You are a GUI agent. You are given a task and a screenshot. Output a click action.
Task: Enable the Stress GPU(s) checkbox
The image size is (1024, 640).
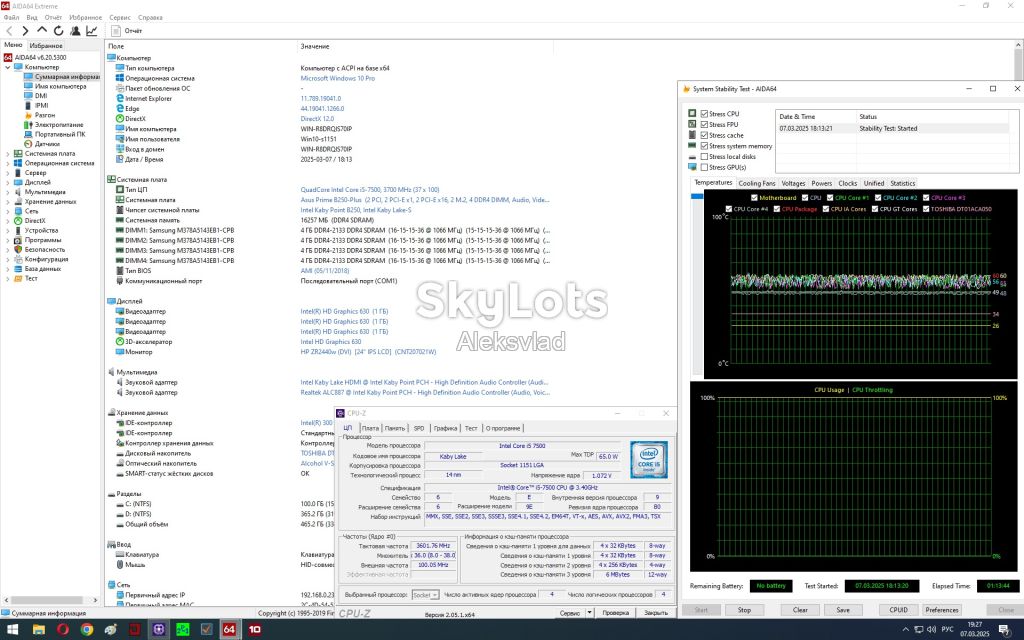click(x=704, y=167)
